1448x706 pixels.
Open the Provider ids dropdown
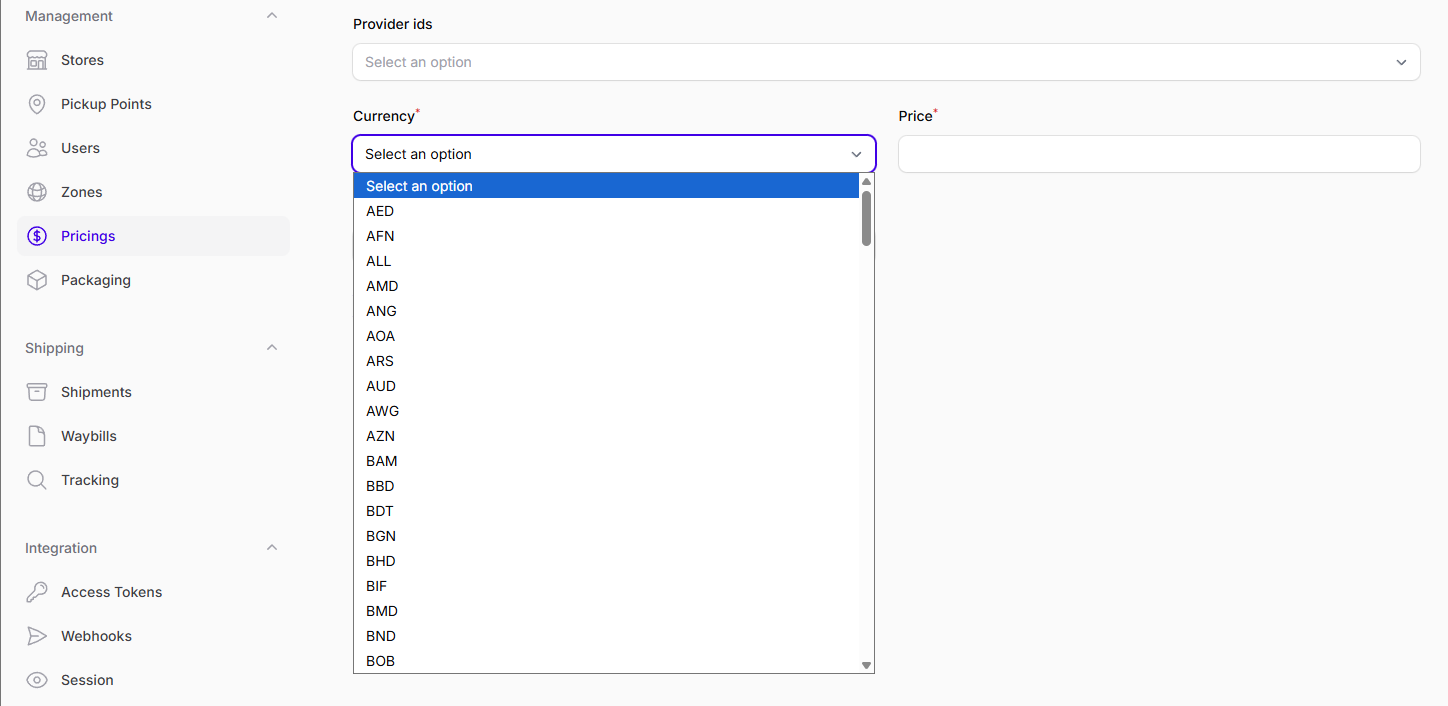(885, 62)
